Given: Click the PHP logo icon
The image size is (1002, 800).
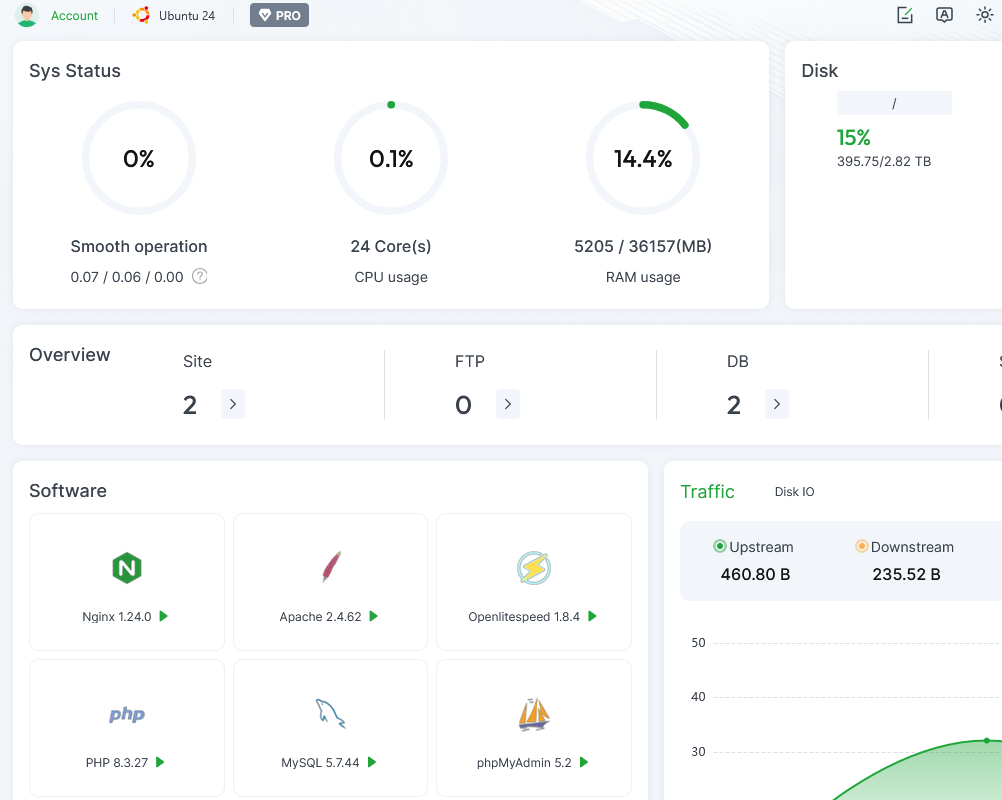Looking at the screenshot, I should (127, 714).
